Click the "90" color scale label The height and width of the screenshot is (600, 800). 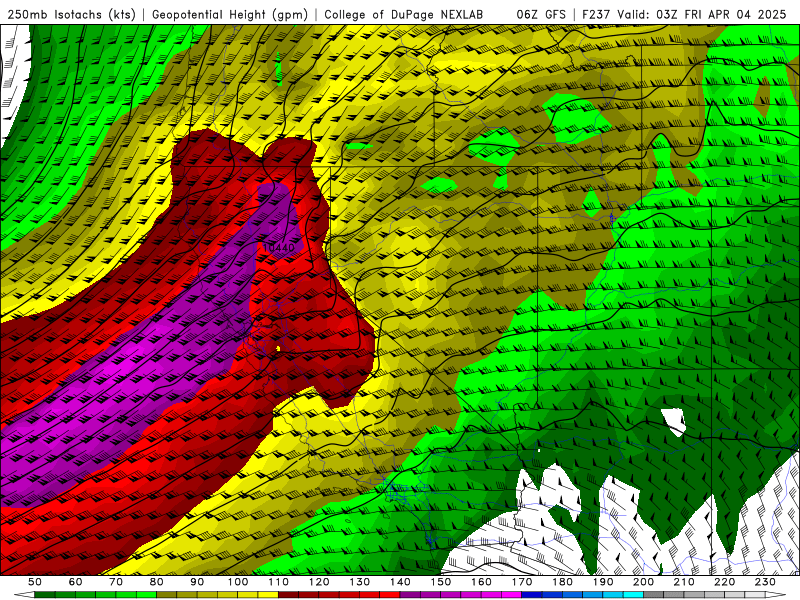coord(197,582)
